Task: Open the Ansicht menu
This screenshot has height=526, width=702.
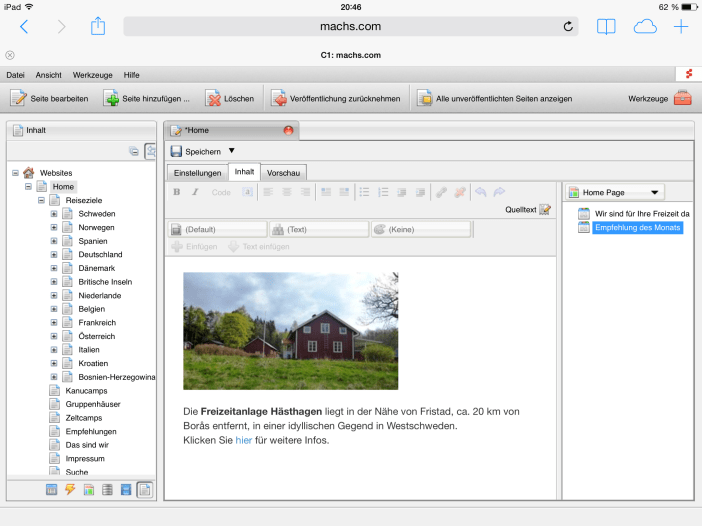Action: click(48, 75)
